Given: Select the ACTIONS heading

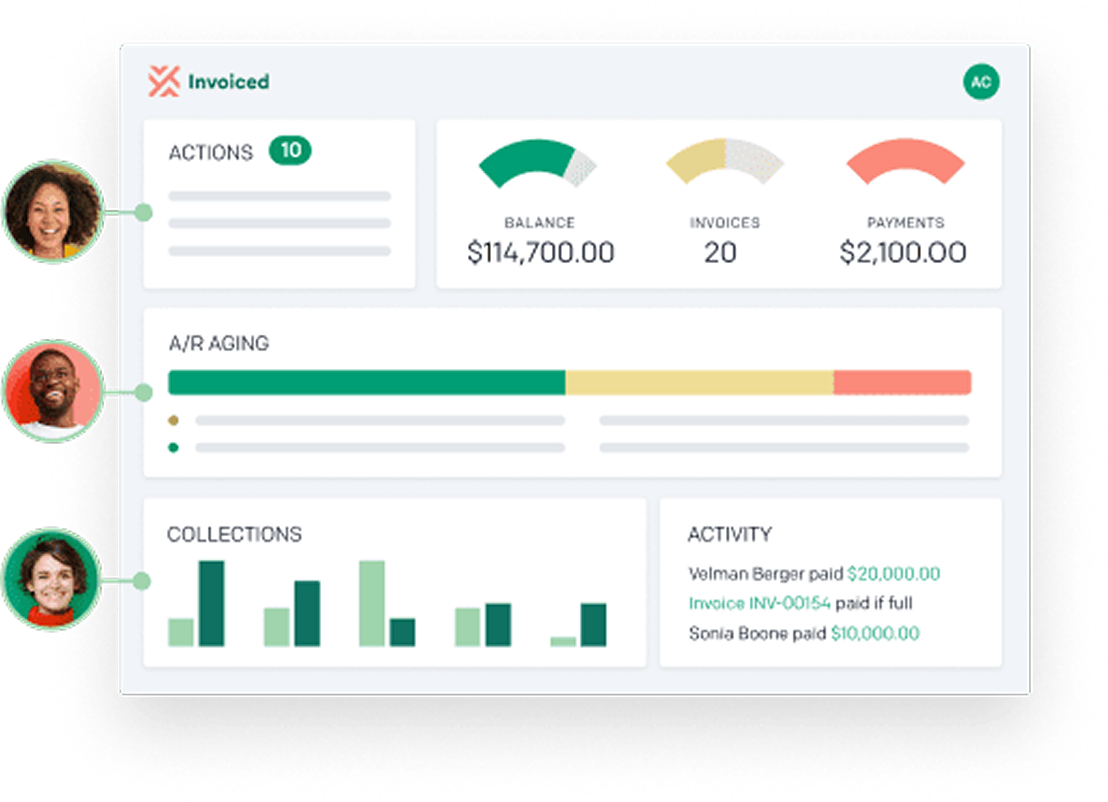Looking at the screenshot, I should 211,153.
